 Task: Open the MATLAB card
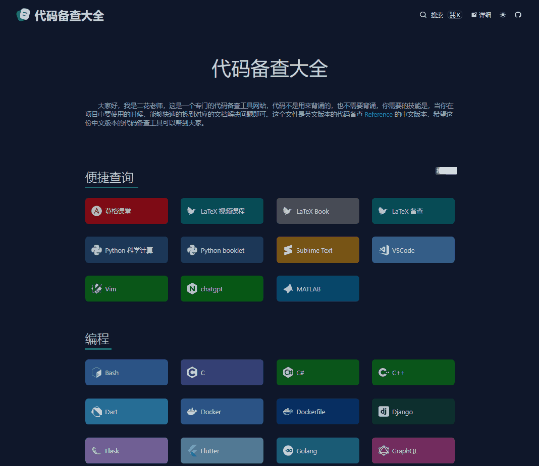pyautogui.click(x=318, y=289)
